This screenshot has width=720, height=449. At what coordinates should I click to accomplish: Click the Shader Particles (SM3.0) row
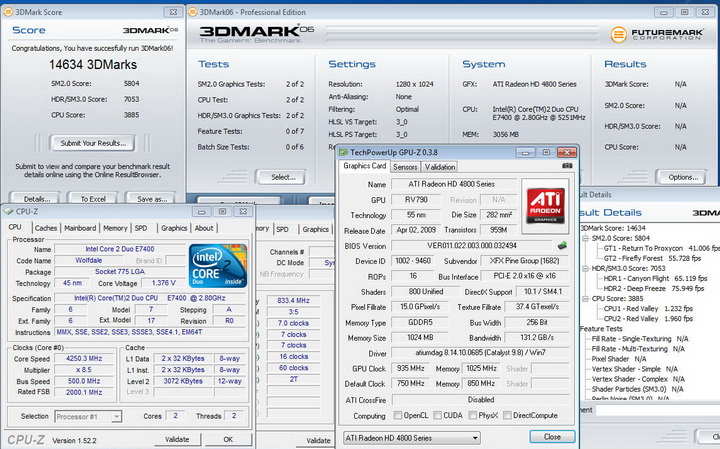pos(637,389)
